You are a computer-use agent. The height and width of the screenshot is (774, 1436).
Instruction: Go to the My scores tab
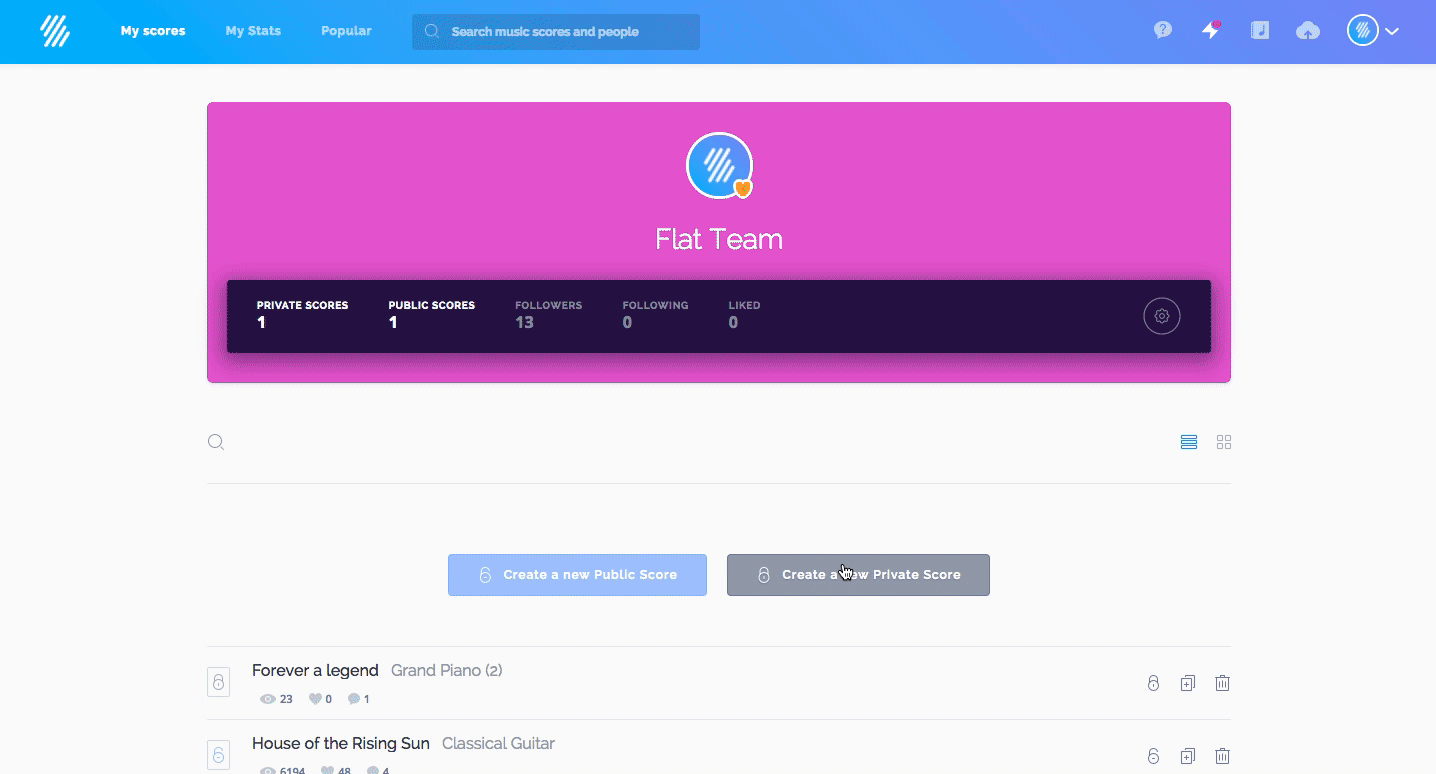(x=153, y=31)
